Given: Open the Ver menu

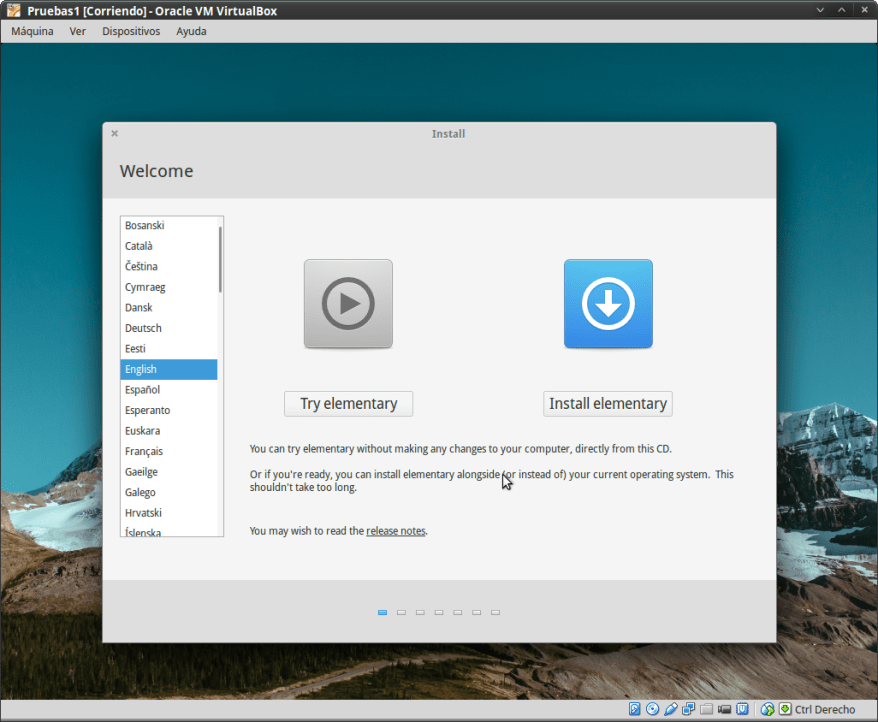Looking at the screenshot, I should (x=77, y=31).
